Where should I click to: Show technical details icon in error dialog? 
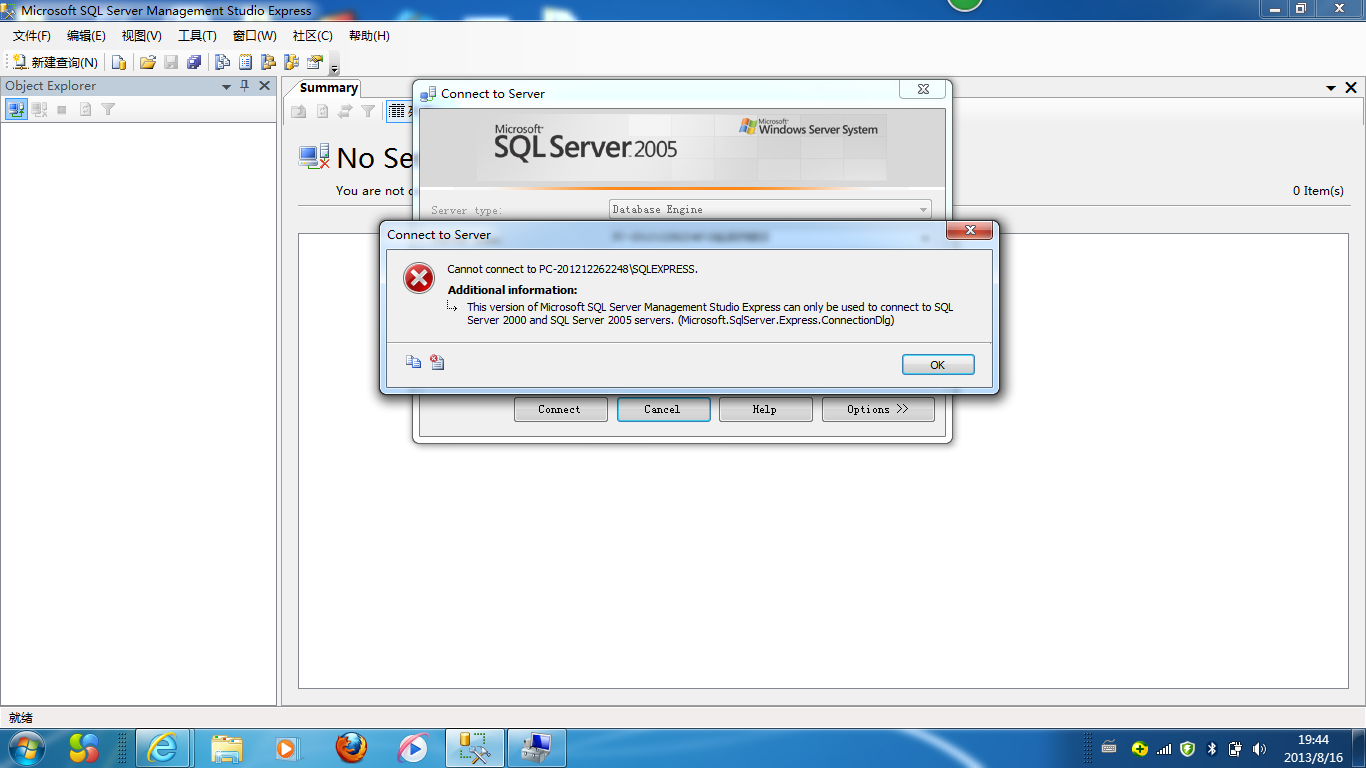click(x=437, y=362)
